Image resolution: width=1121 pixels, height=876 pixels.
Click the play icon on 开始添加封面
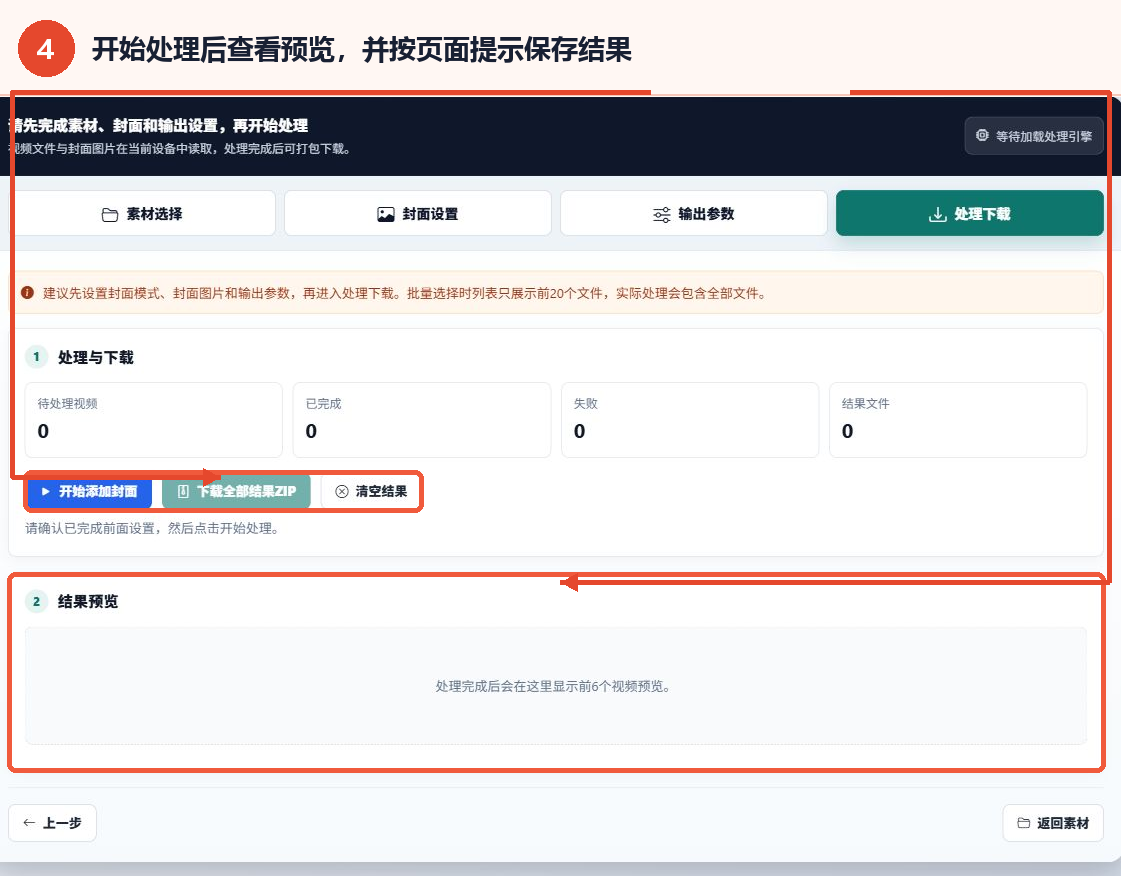[45, 491]
